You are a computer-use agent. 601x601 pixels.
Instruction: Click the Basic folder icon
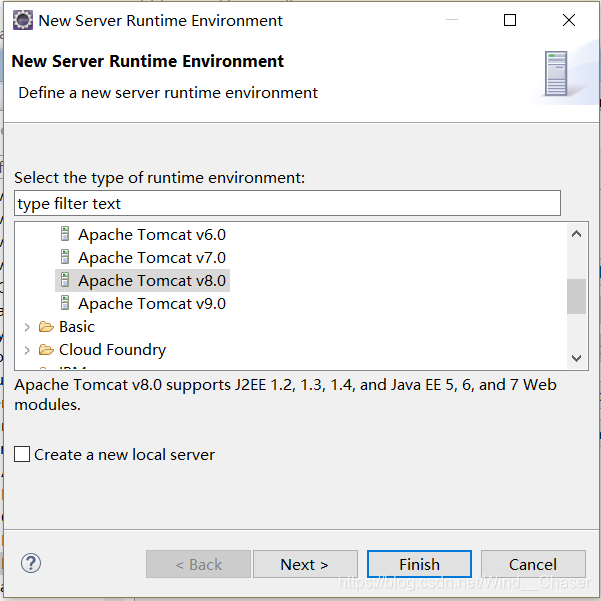point(46,327)
